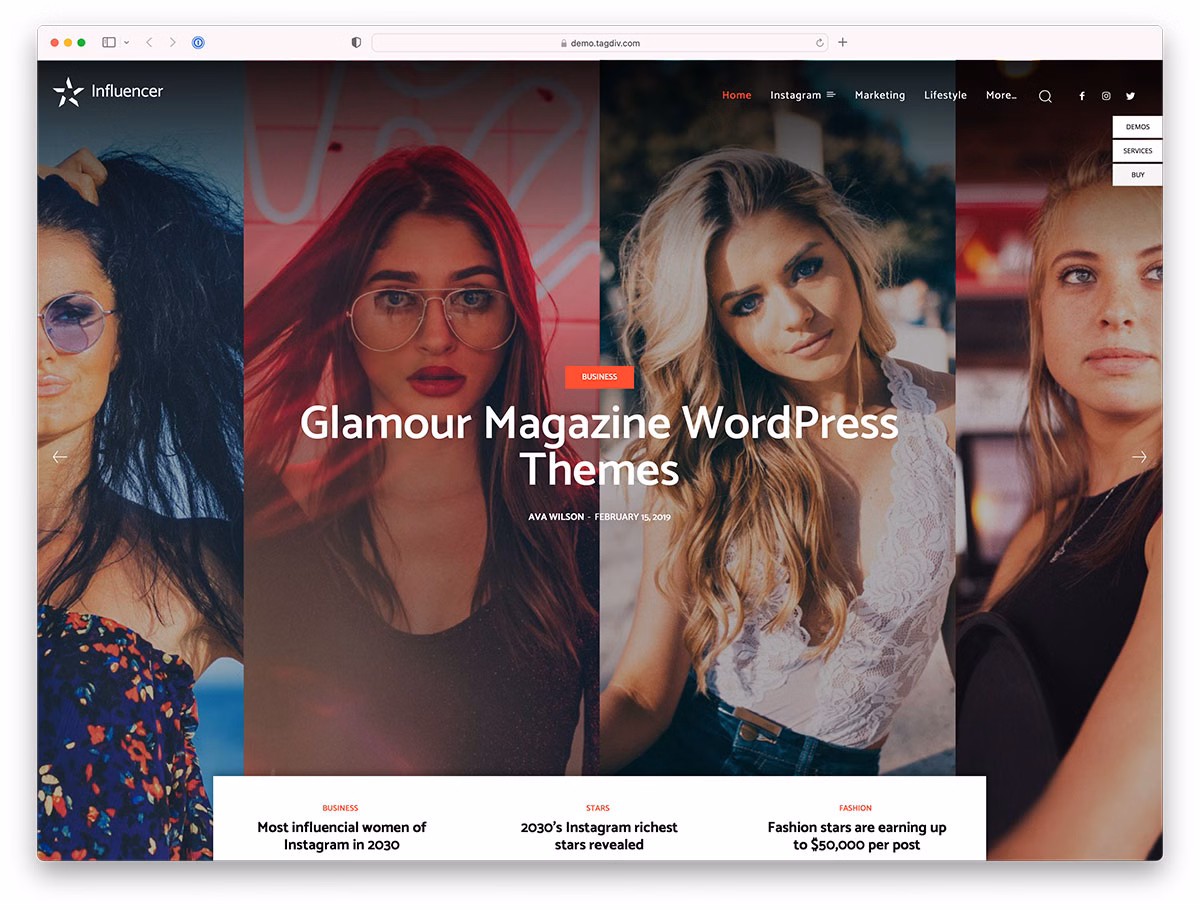Go to previous slide with left arrow
The width and height of the screenshot is (1200, 910).
point(60,457)
